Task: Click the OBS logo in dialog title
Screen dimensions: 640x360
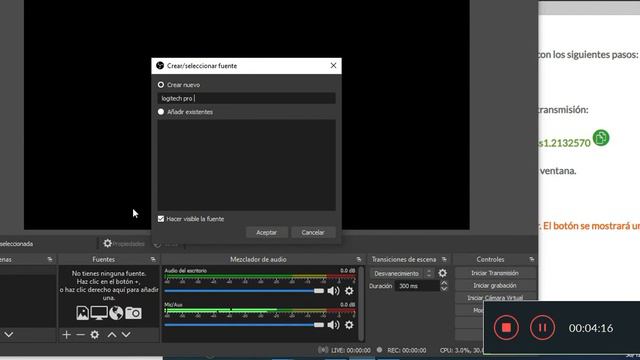Action: pyautogui.click(x=160, y=65)
